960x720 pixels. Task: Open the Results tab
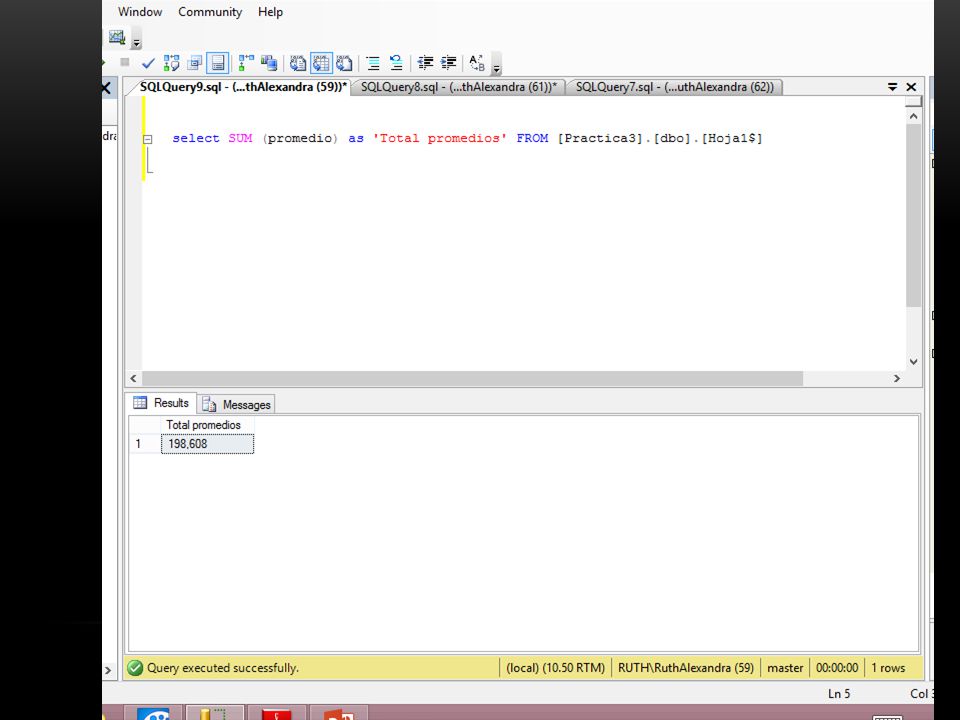click(x=161, y=403)
